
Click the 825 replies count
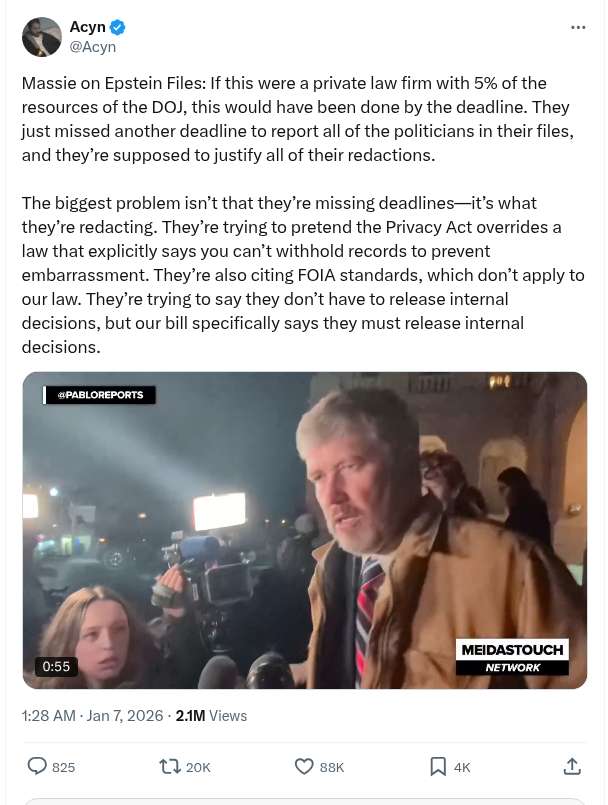pos(64,768)
